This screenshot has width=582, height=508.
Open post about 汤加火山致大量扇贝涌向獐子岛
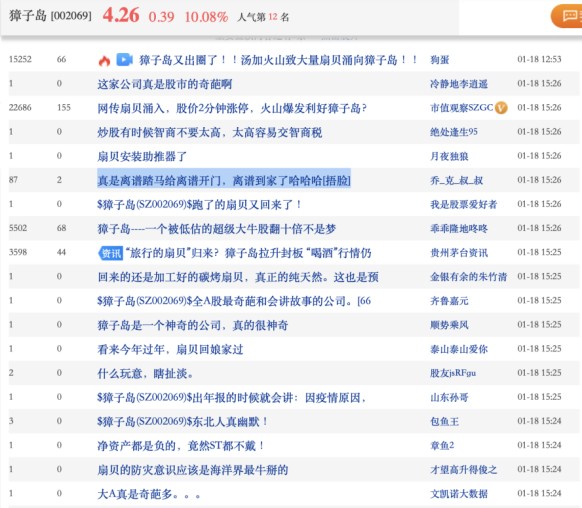[278, 59]
